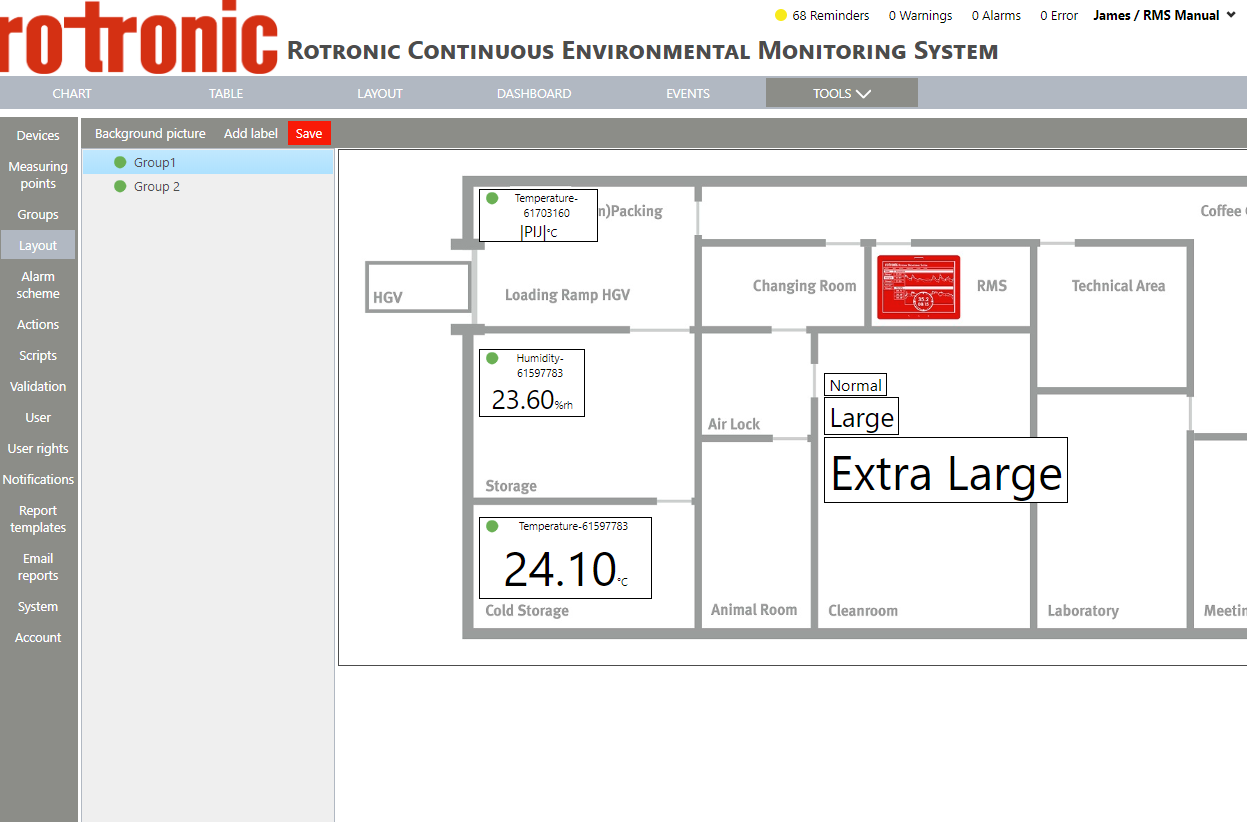The height and width of the screenshot is (822, 1247).
Task: Select the Normal size label
Action: 856,385
